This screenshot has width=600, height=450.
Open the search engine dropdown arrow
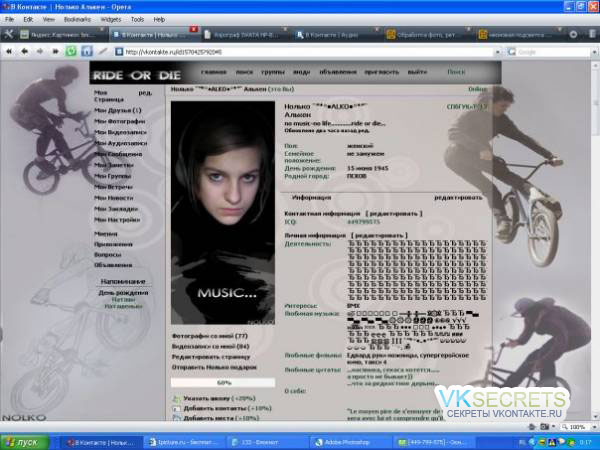[595, 52]
